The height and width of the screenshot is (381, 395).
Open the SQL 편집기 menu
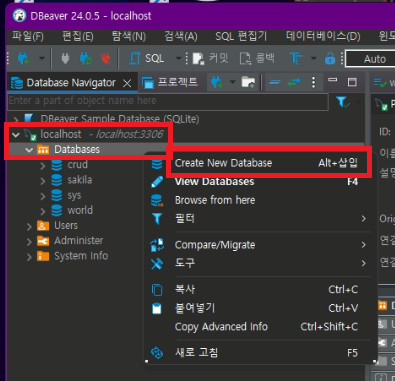click(241, 36)
